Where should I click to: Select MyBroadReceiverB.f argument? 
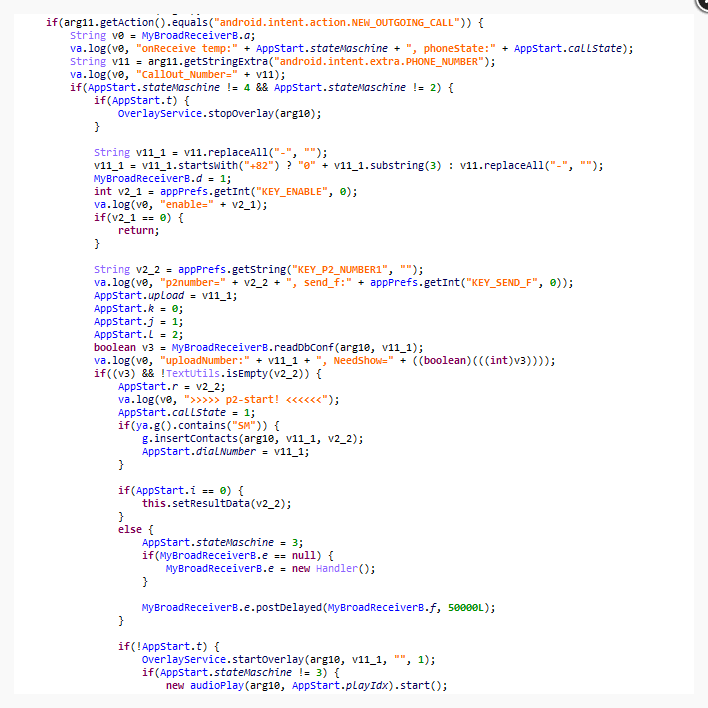point(382,608)
